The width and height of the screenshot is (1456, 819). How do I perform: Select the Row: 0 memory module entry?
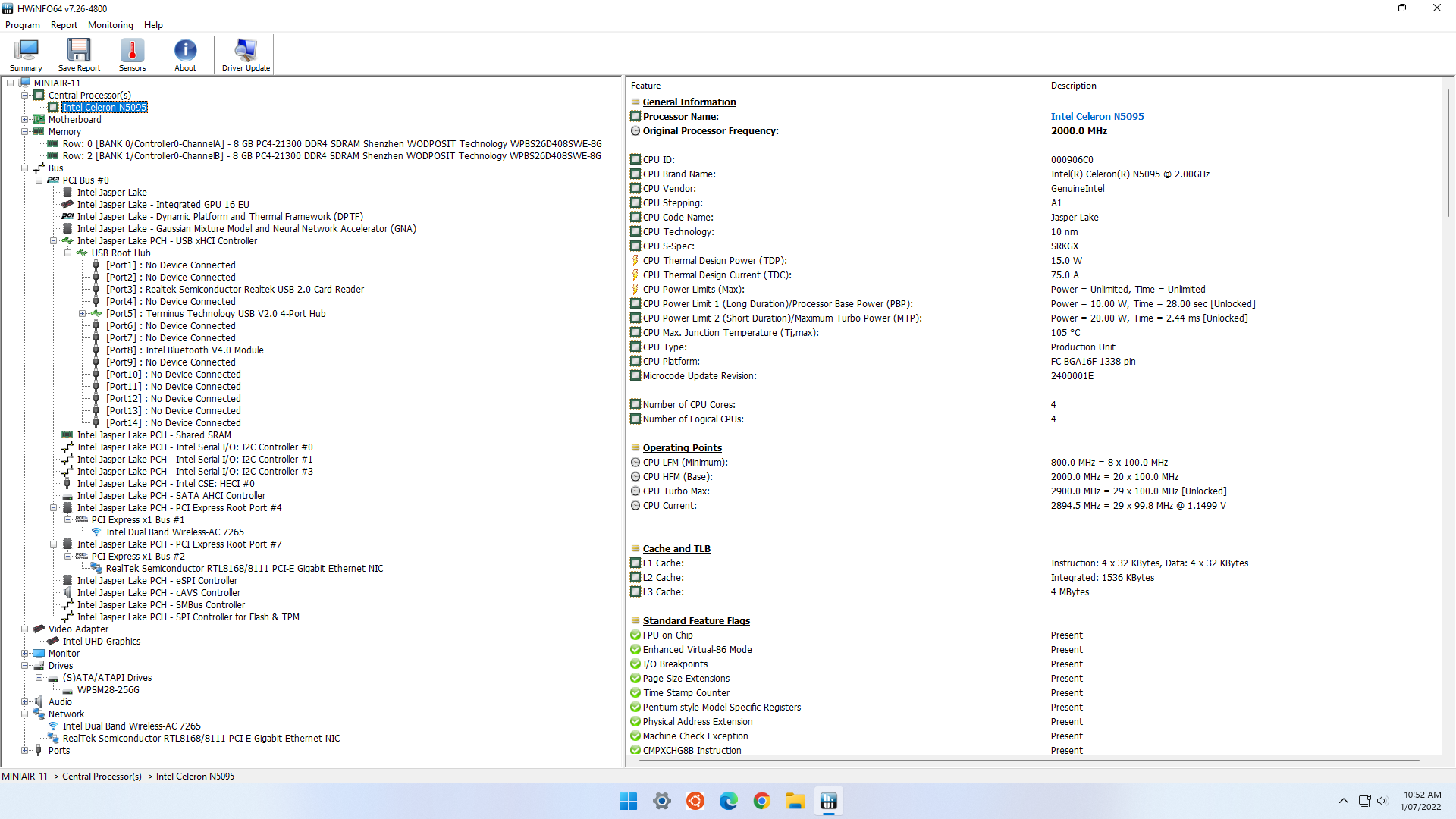[332, 144]
